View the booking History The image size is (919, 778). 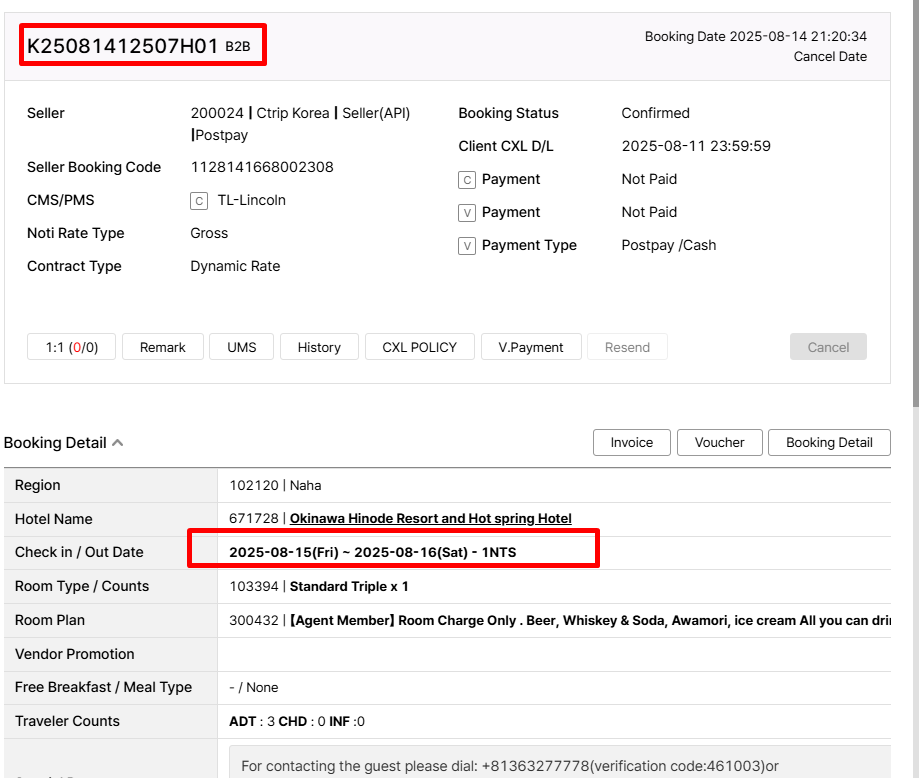319,347
